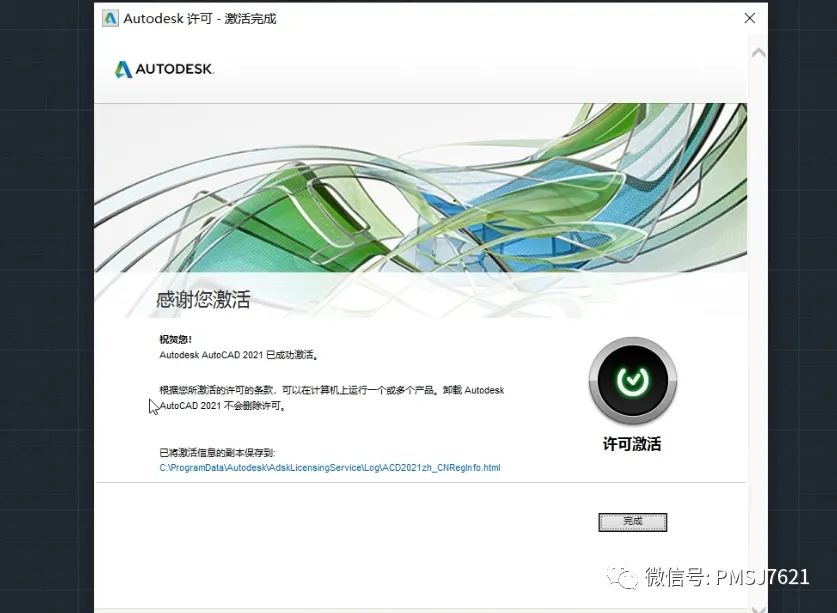The height and width of the screenshot is (613, 837).
Task: Click the Autodesk app icon in the title bar
Action: (110, 18)
